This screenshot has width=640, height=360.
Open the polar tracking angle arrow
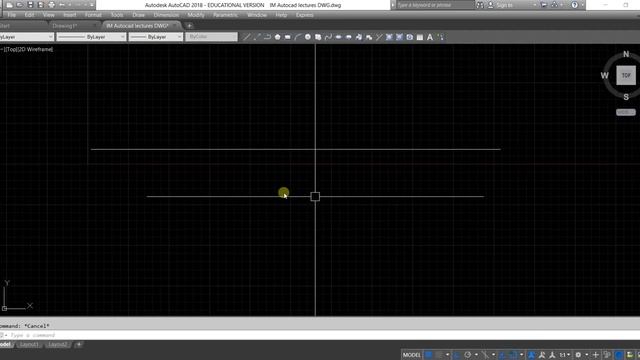click(x=476, y=355)
